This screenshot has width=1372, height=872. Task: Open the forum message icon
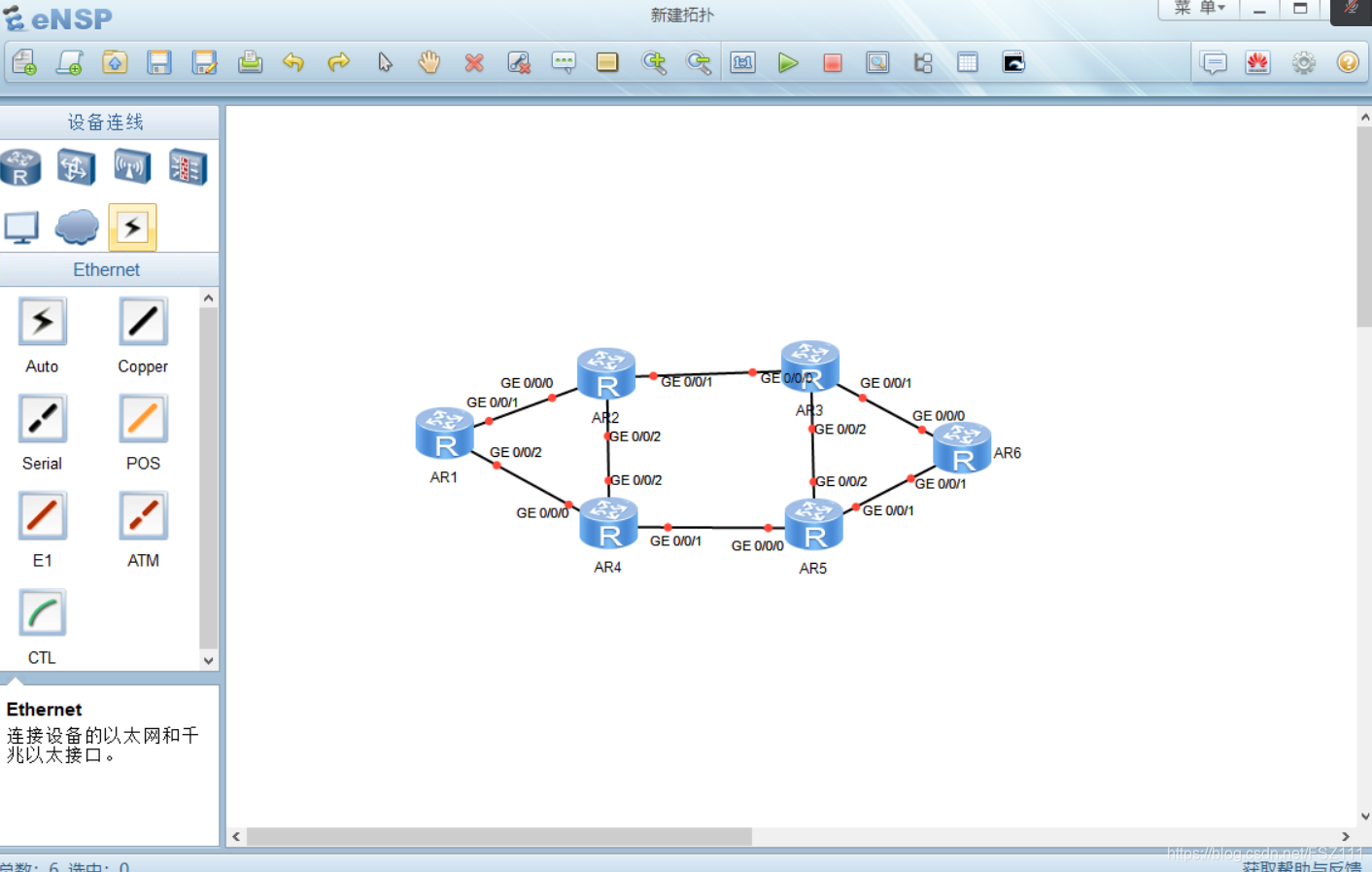[1214, 63]
